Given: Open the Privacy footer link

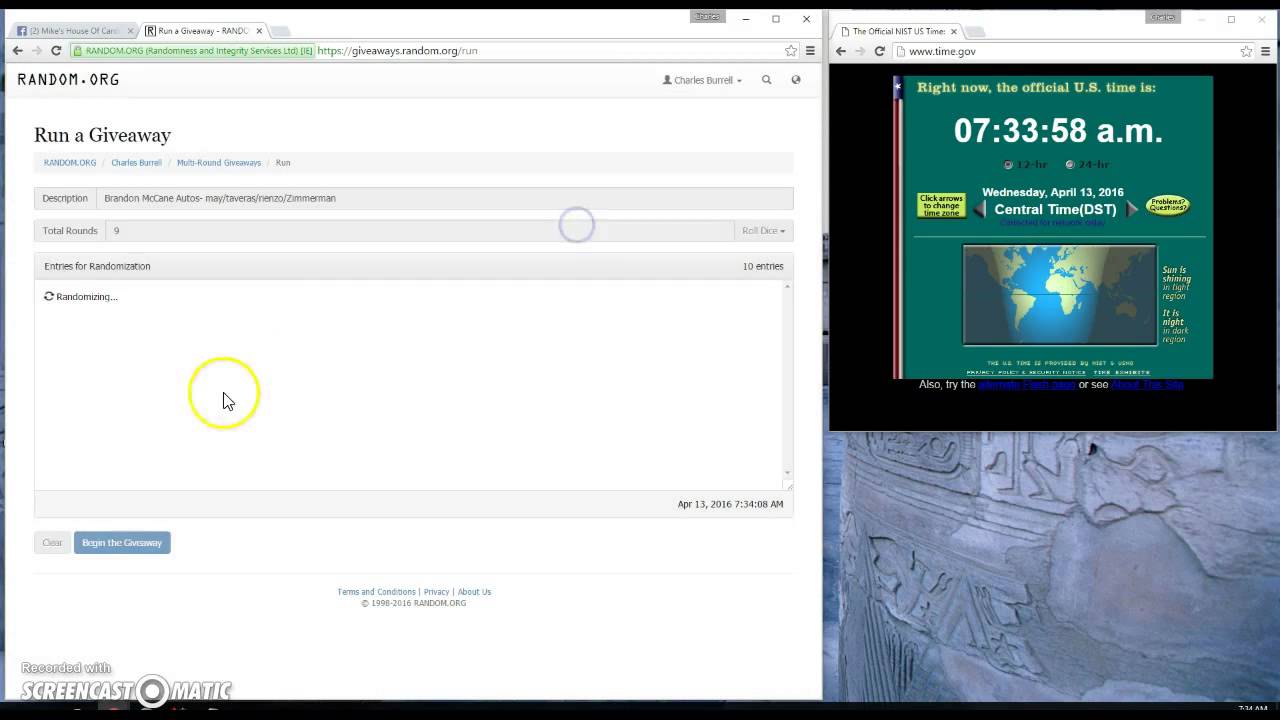Looking at the screenshot, I should pyautogui.click(x=436, y=592).
